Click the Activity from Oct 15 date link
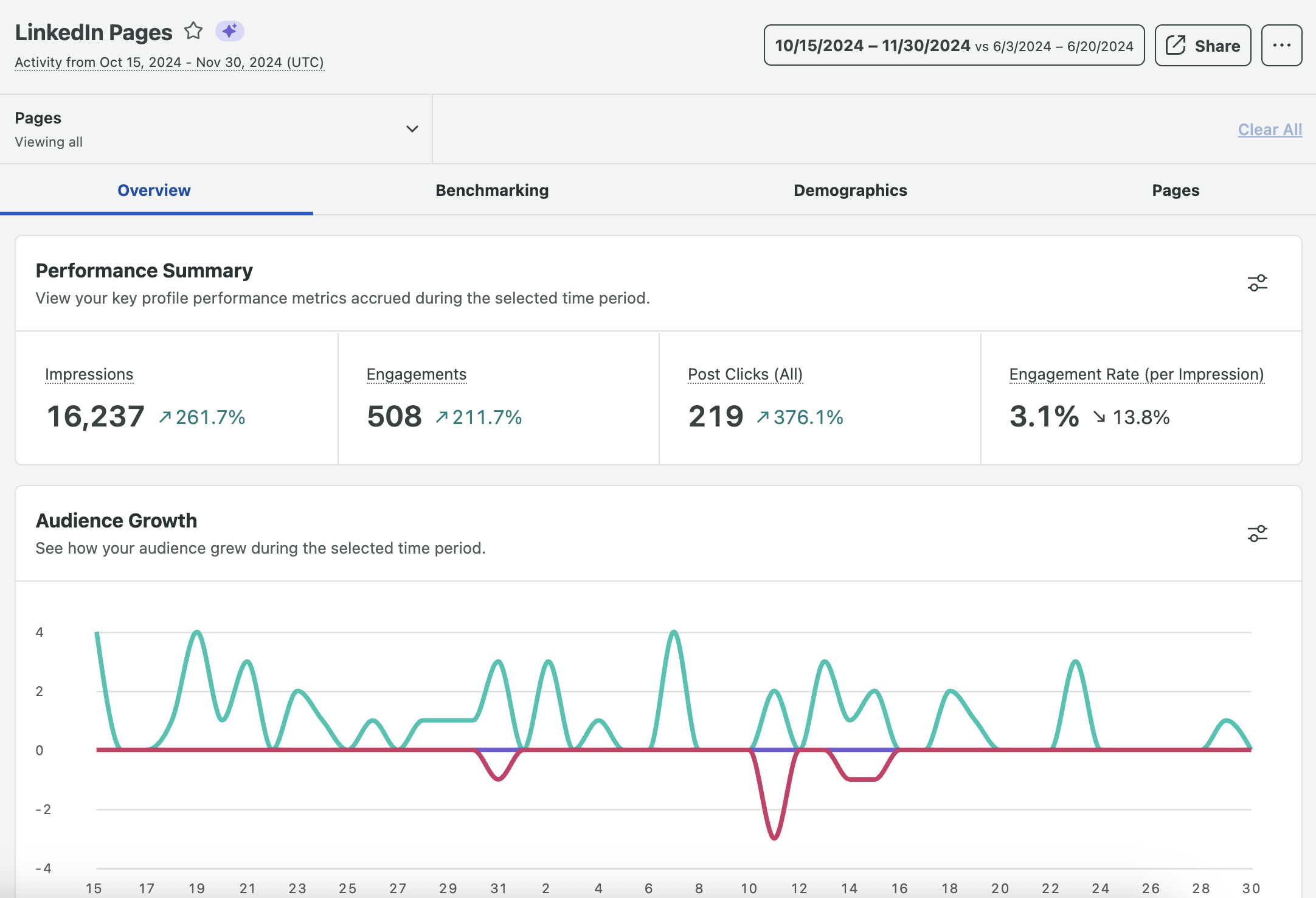The image size is (1316, 898). pos(169,62)
